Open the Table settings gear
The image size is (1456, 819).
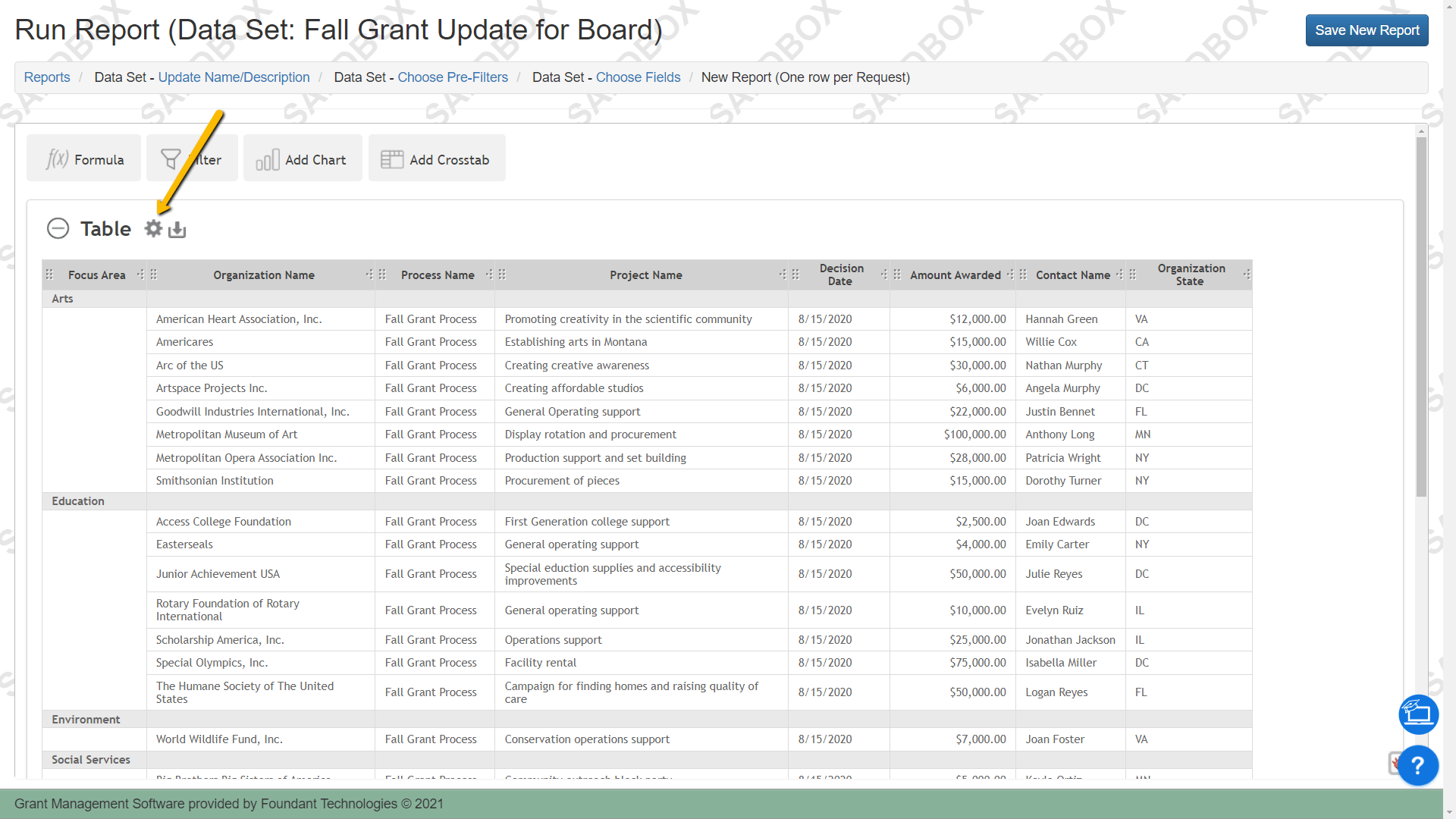pos(153,228)
